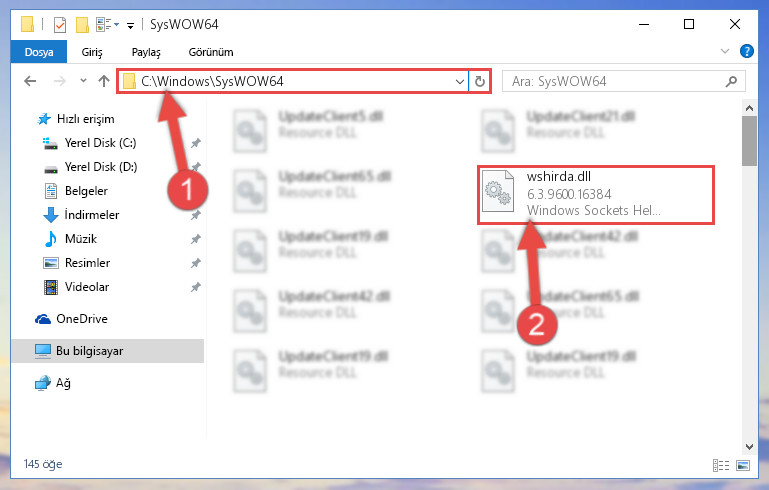Expand the ribbon chevron
Screen dimensions: 769x490
pos(724,51)
